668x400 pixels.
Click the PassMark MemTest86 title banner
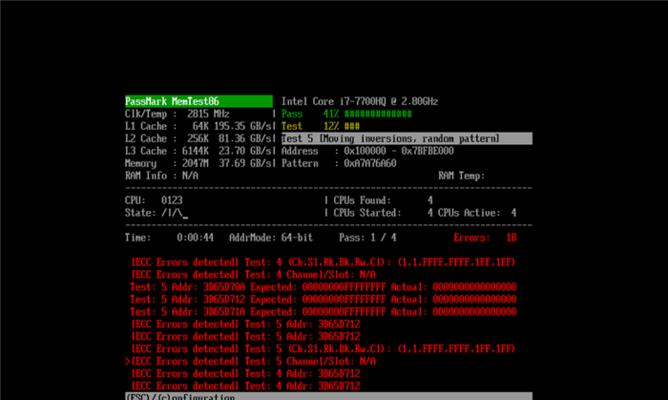[x=199, y=101]
